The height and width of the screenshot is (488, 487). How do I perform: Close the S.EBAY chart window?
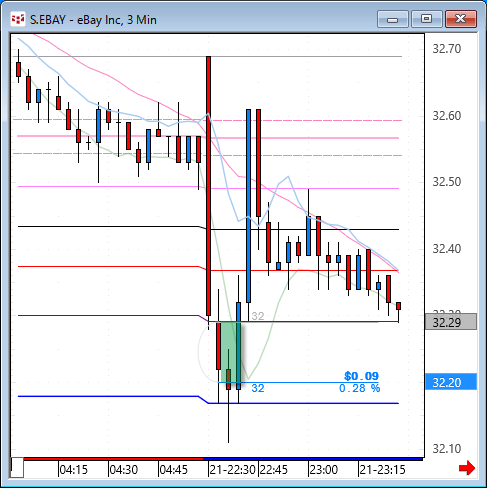pos(461,19)
